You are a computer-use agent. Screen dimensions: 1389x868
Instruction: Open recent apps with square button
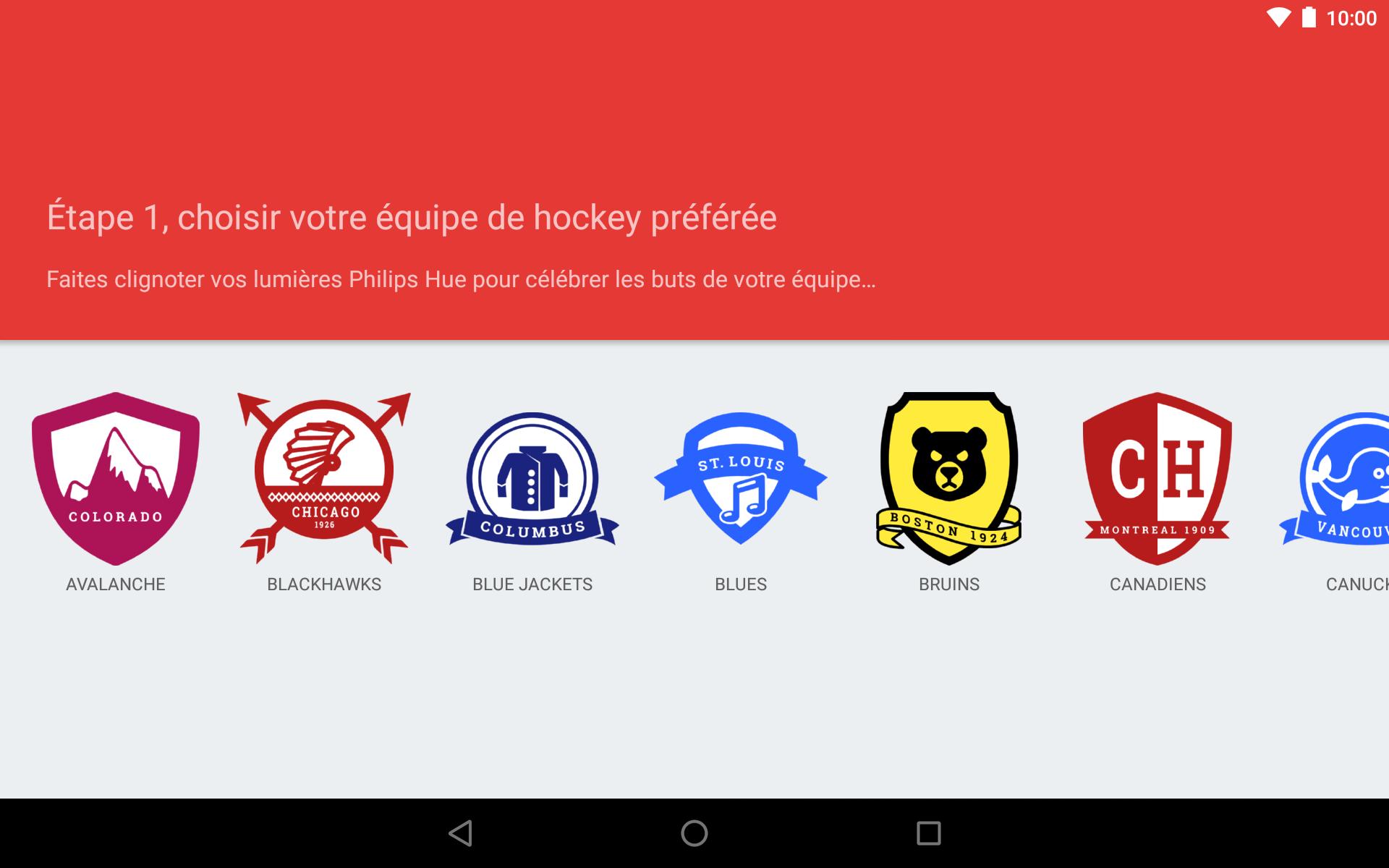(x=928, y=833)
